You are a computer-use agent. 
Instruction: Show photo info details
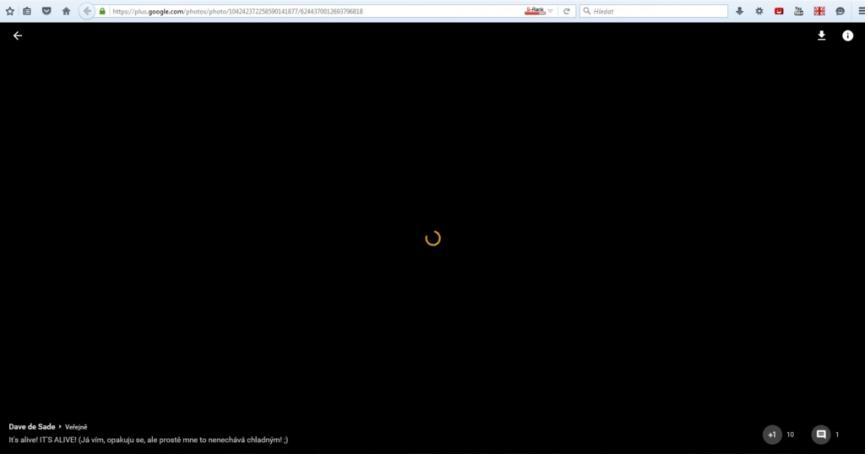847,36
